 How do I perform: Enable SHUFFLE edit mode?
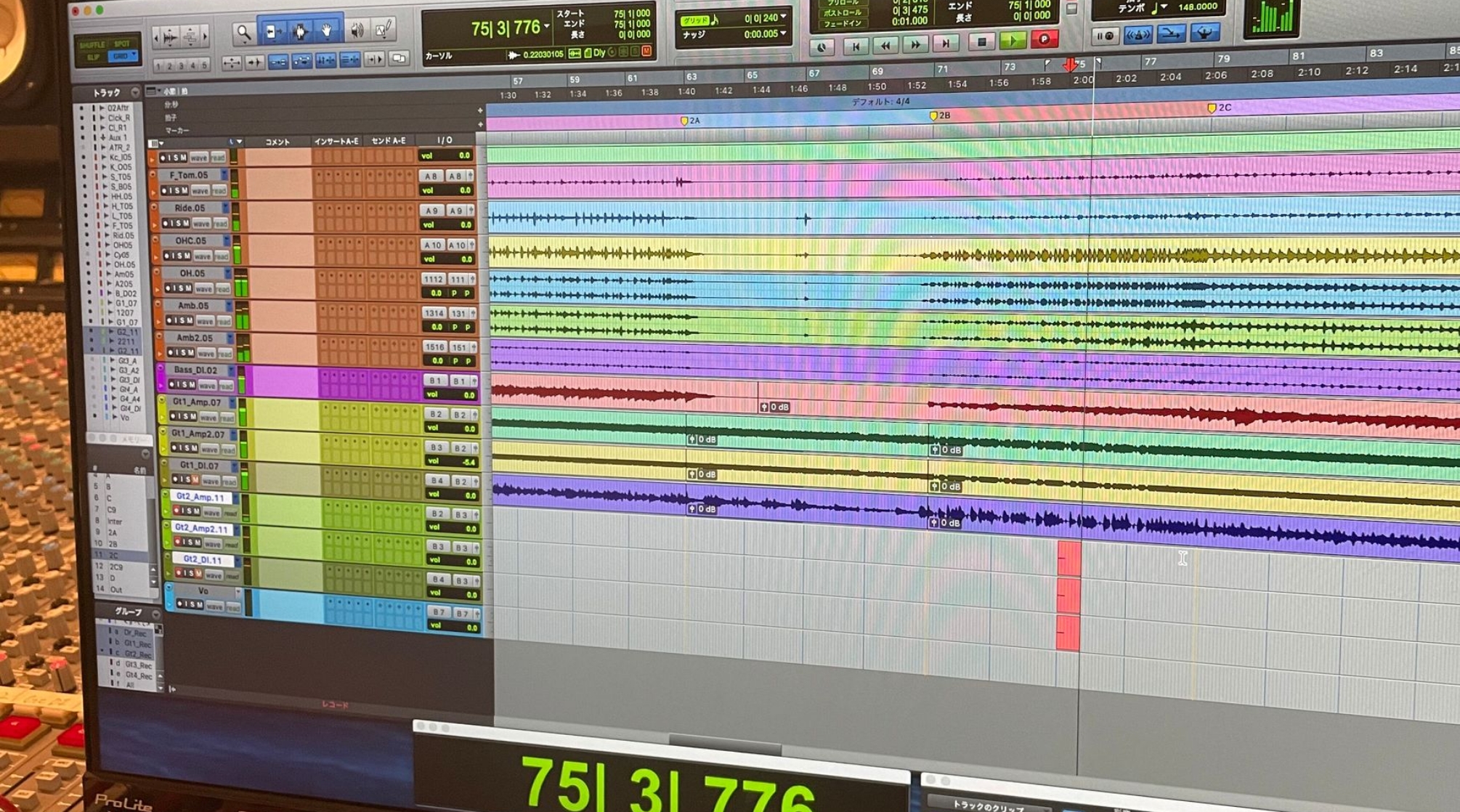click(x=92, y=45)
